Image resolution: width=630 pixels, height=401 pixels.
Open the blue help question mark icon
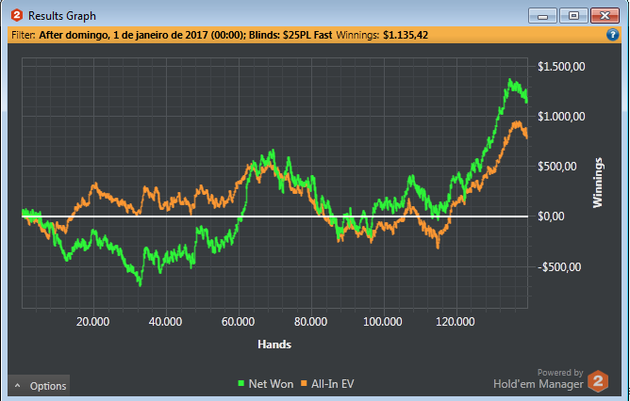612,35
